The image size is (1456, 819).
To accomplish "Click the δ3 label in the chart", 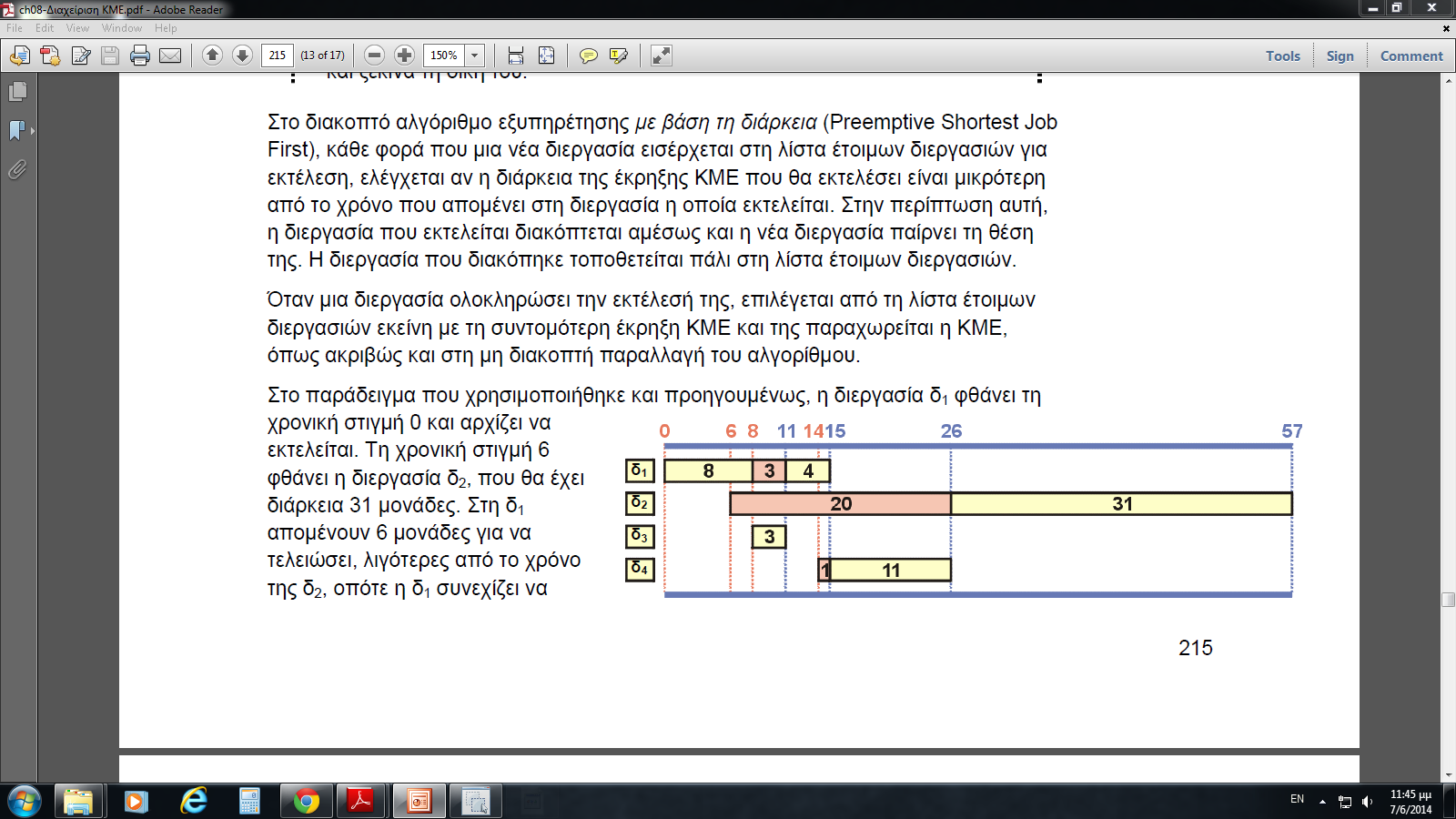I will [640, 536].
